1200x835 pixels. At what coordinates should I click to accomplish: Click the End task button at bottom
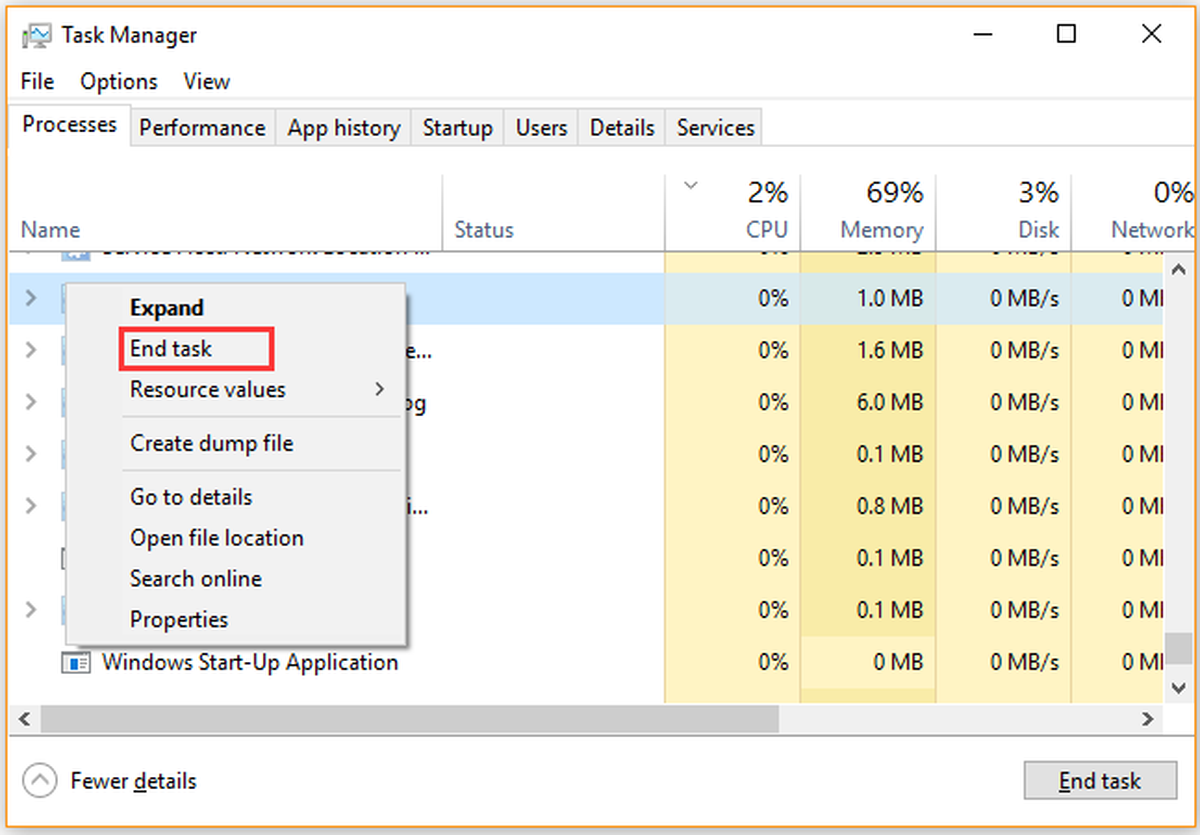click(1100, 781)
